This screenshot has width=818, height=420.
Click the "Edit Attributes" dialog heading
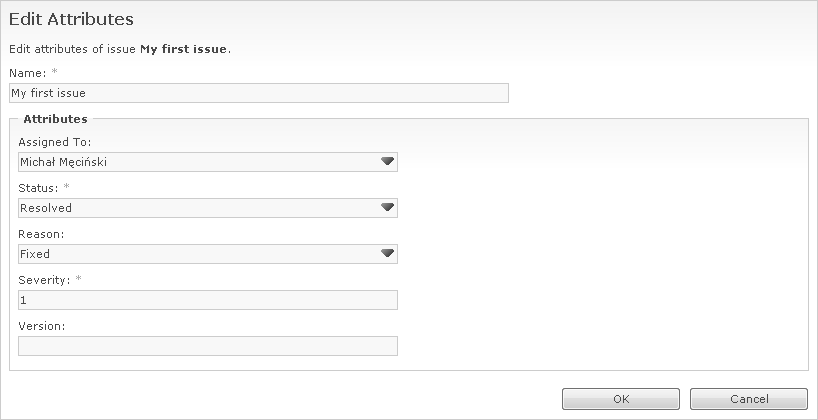tap(71, 19)
